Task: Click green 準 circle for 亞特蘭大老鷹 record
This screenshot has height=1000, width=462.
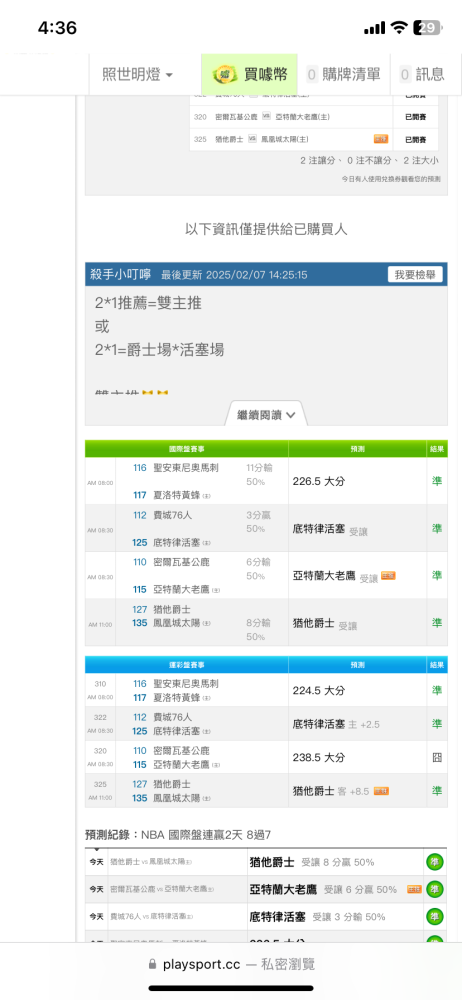Action: coord(435,889)
